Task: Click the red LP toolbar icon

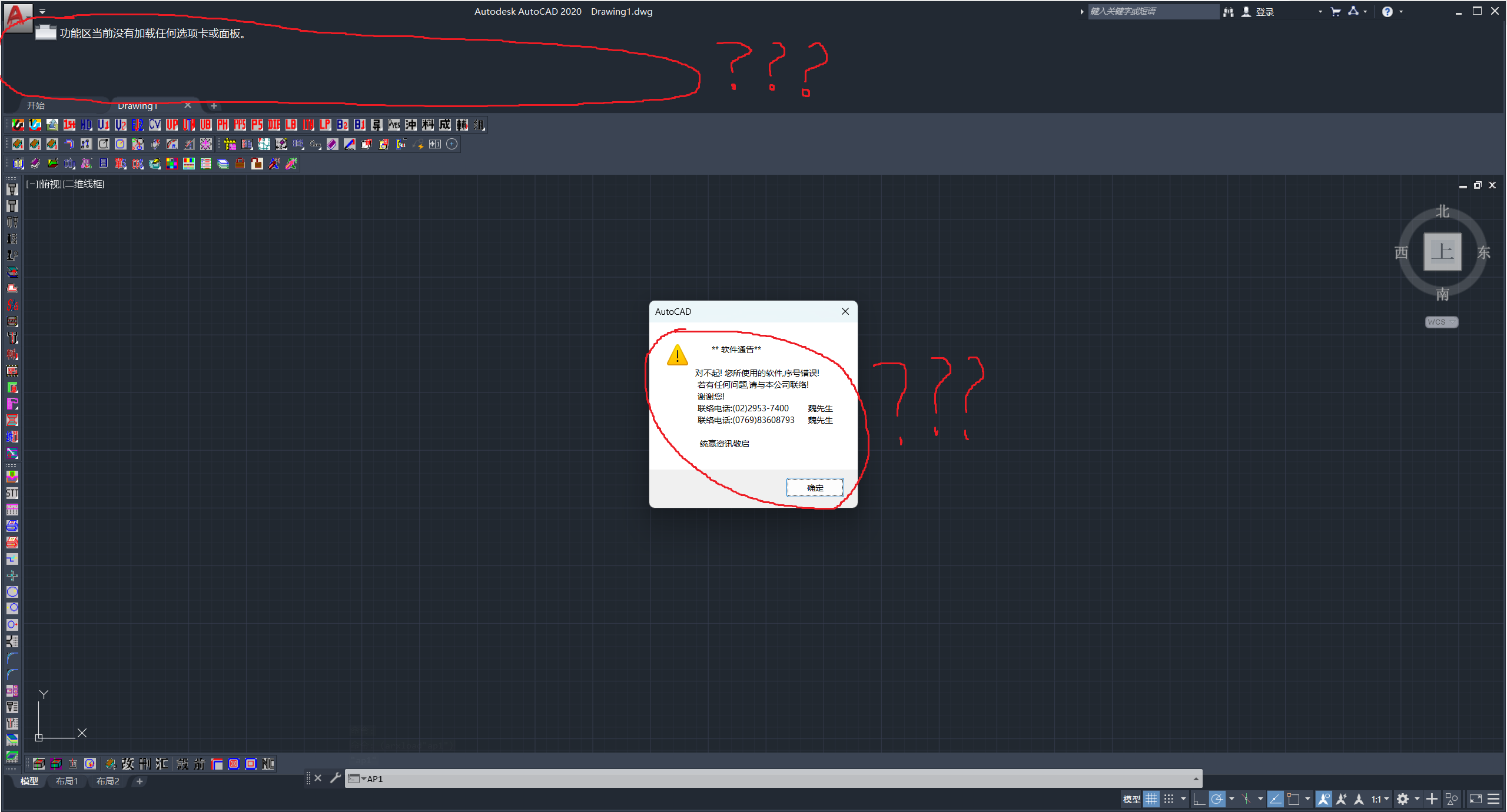Action: pyautogui.click(x=325, y=125)
